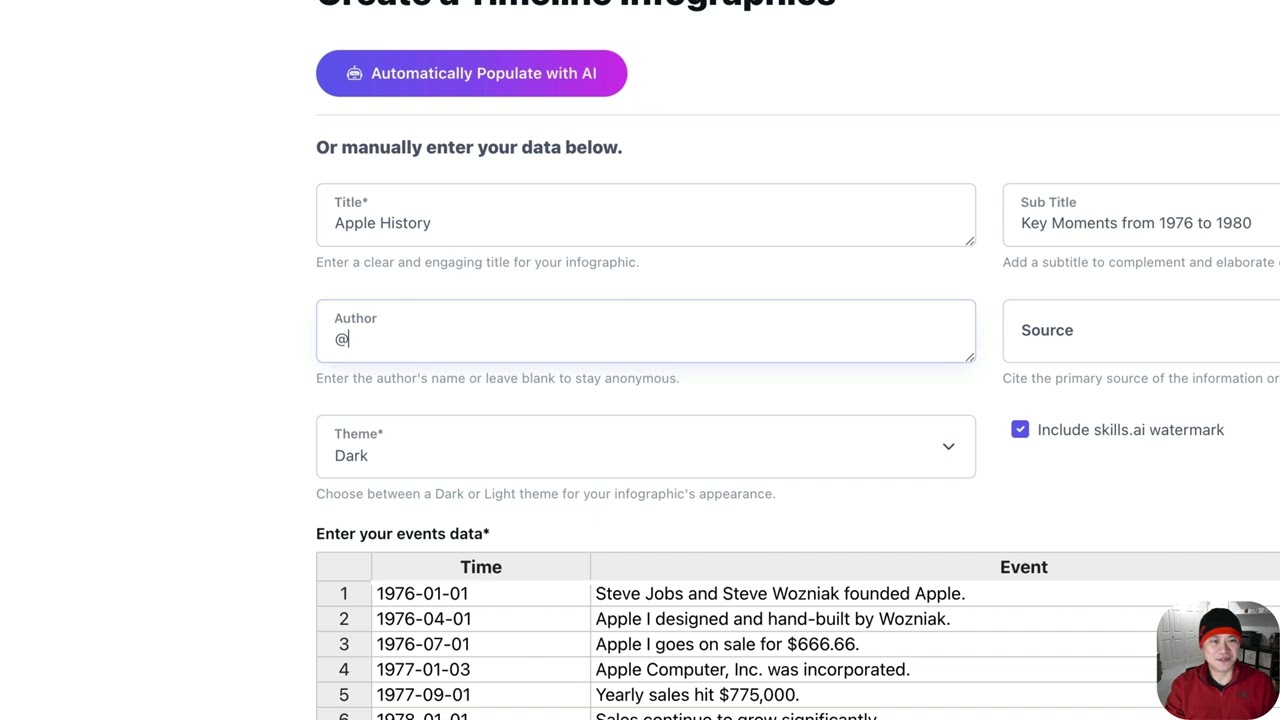Viewport: 1280px width, 720px height.
Task: Click 'Apple Computer, Inc. was incorporated.' cell
Action: [752, 670]
